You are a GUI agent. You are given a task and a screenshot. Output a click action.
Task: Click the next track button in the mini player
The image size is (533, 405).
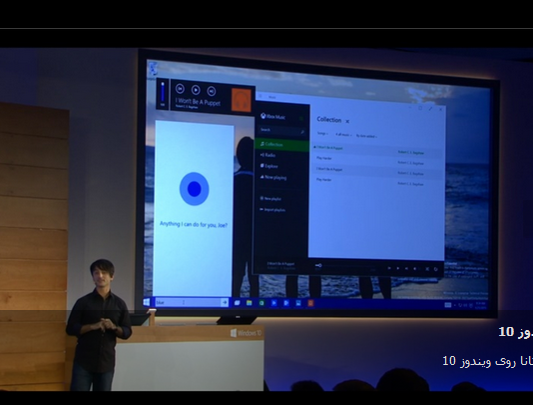211,91
